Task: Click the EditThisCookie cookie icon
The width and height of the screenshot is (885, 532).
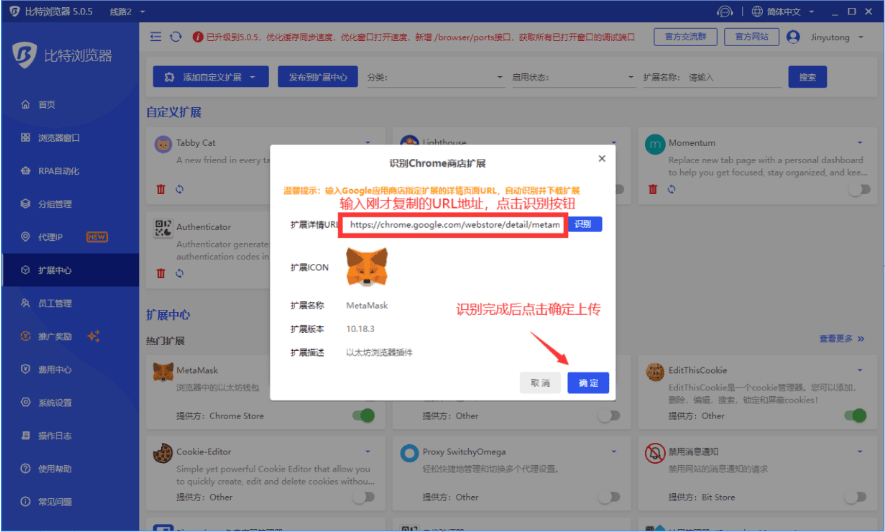Action: click(655, 372)
